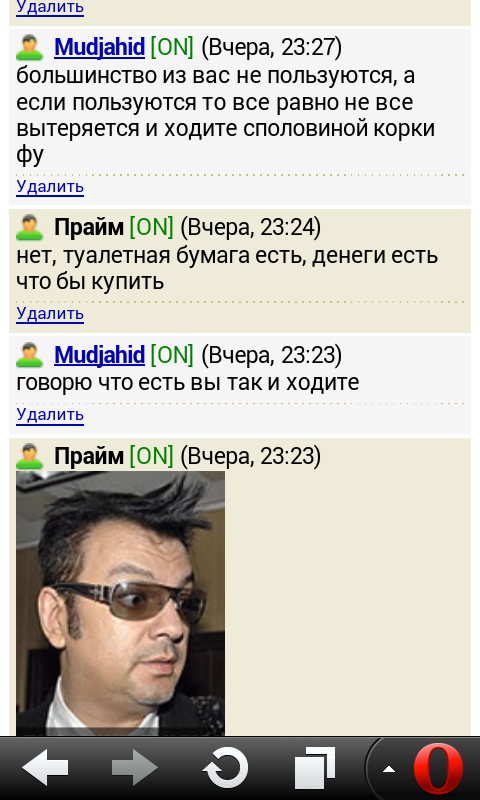The width and height of the screenshot is (480, 800).
Task: Delete the 23:27 message via Удалить
Action: (x=50, y=187)
